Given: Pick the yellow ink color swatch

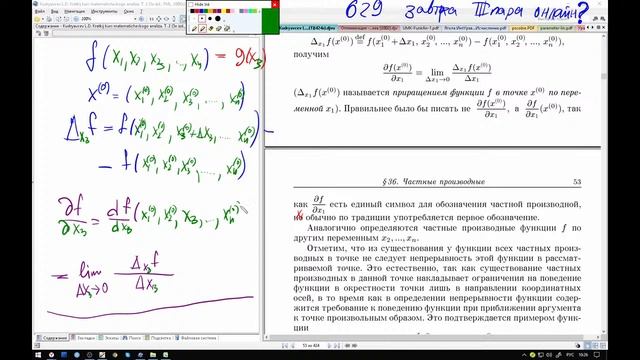Looking at the screenshot, I should coord(224,11).
